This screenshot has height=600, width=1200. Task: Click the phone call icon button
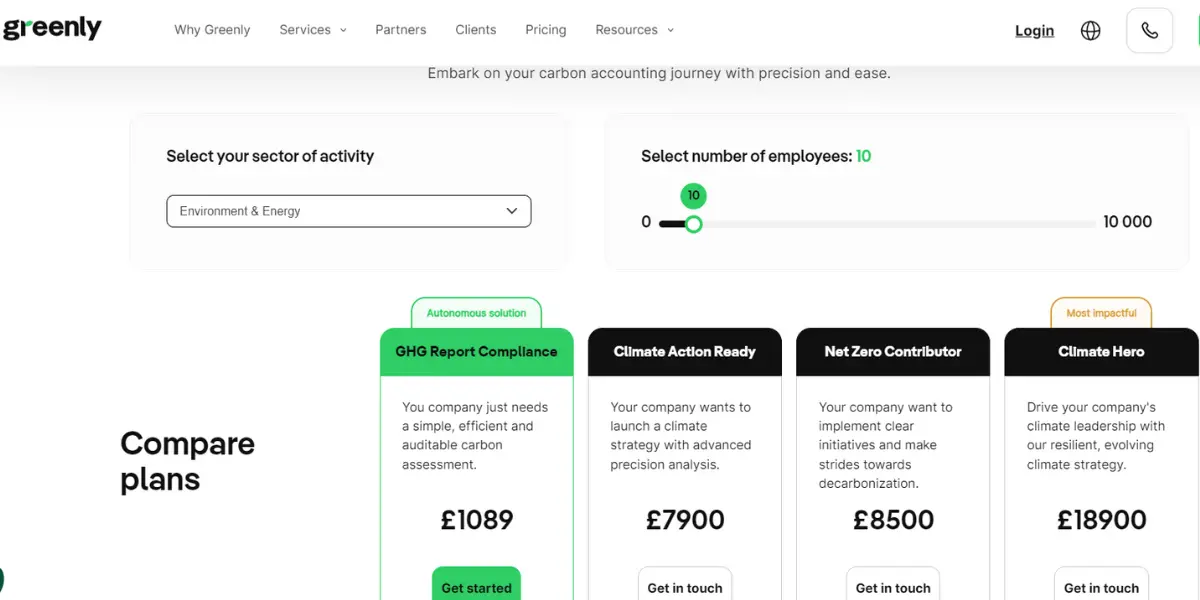pyautogui.click(x=1150, y=31)
